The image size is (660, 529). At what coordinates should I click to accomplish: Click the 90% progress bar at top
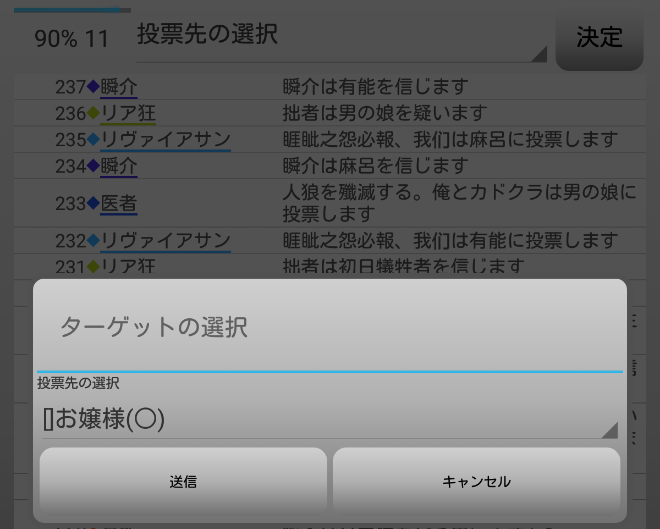point(72,10)
